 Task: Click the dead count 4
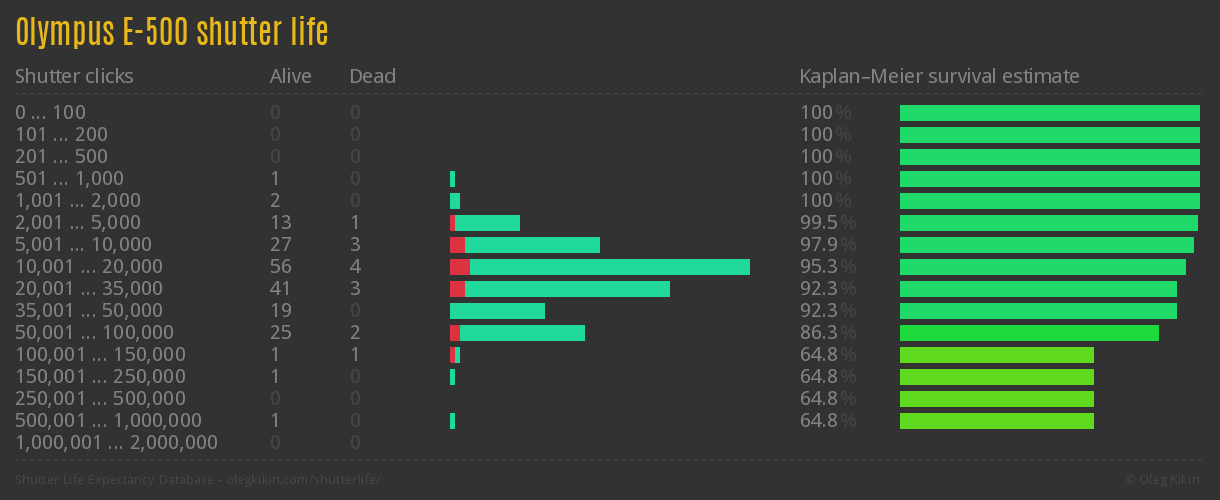point(355,267)
